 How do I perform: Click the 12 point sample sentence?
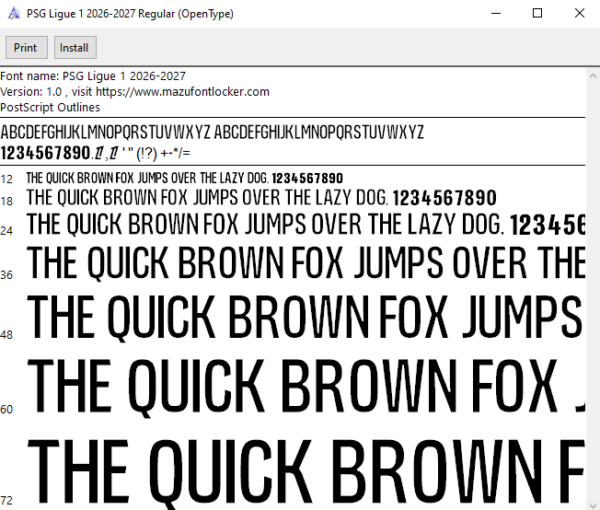pyautogui.click(x=184, y=178)
